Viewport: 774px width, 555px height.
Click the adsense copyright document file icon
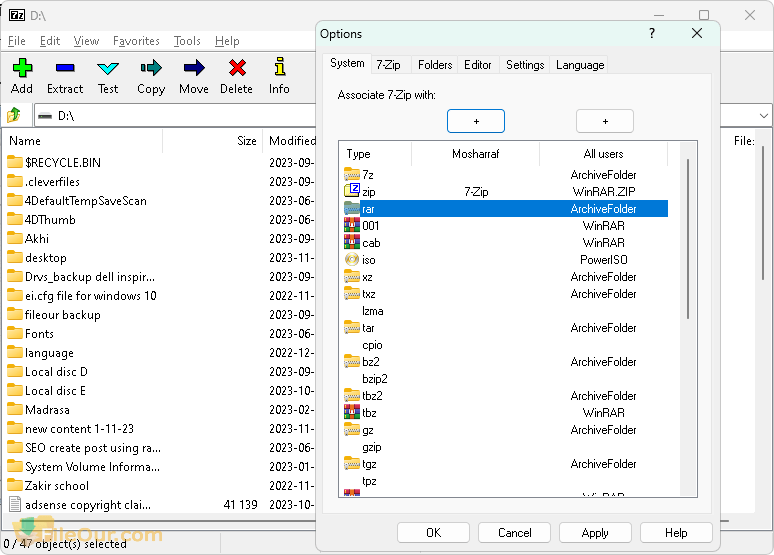click(x=15, y=504)
